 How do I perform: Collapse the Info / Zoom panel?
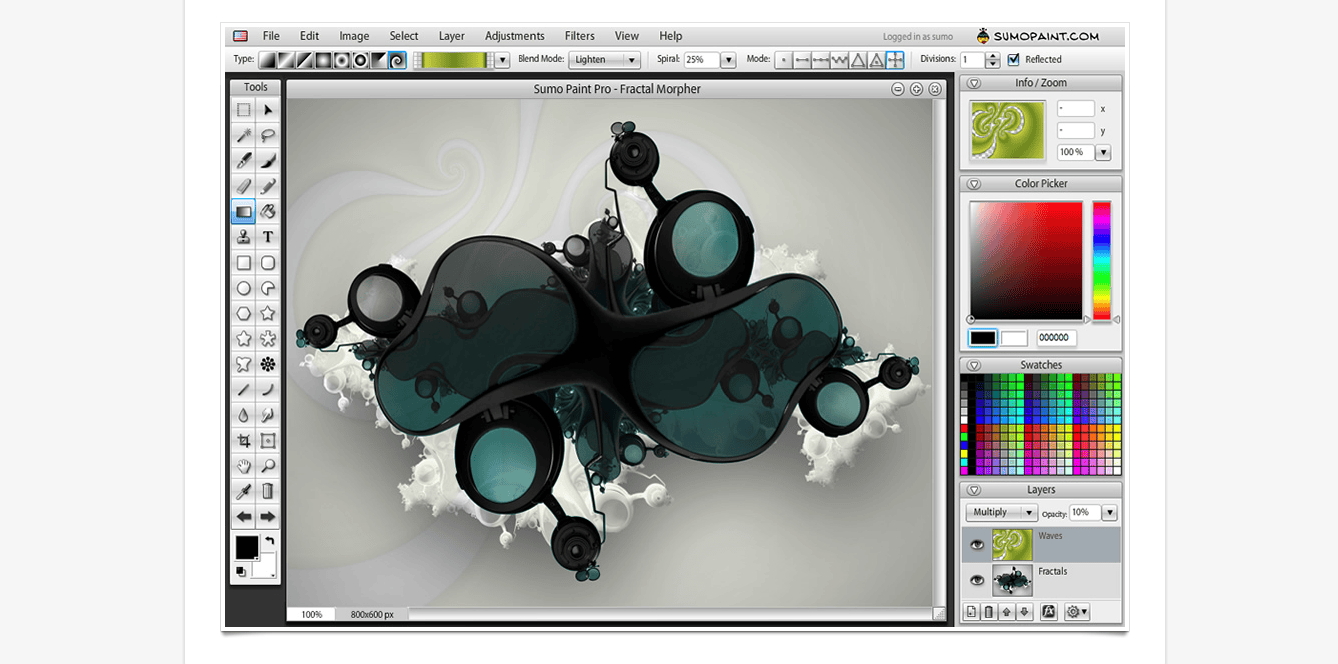[x=974, y=83]
